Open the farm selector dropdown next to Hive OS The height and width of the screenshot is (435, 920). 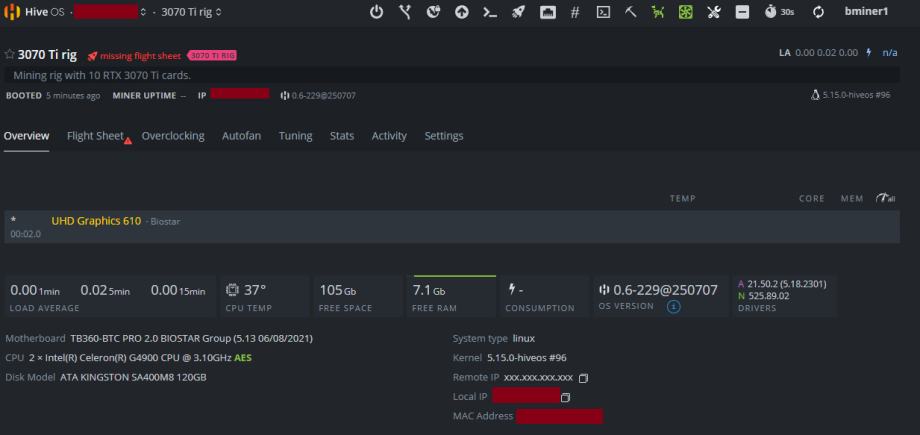tap(143, 12)
